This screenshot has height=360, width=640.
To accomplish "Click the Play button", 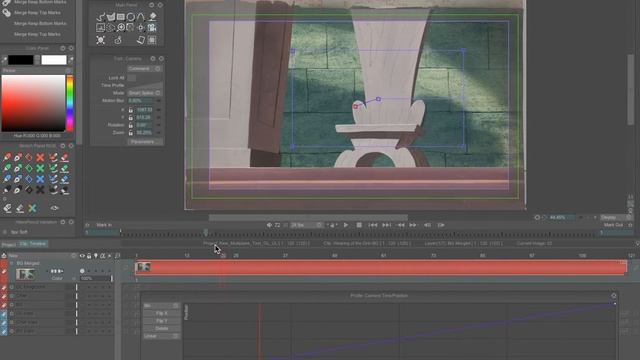I will point(346,225).
